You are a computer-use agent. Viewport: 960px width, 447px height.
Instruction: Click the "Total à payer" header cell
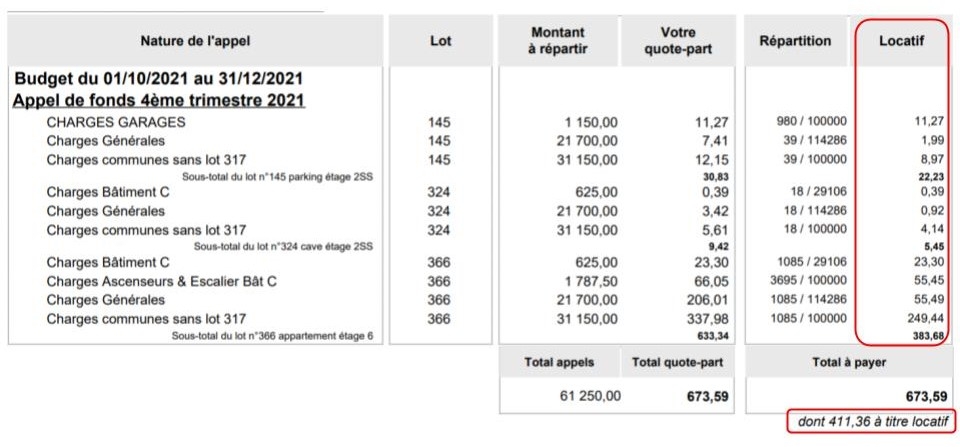pyautogui.click(x=849, y=361)
